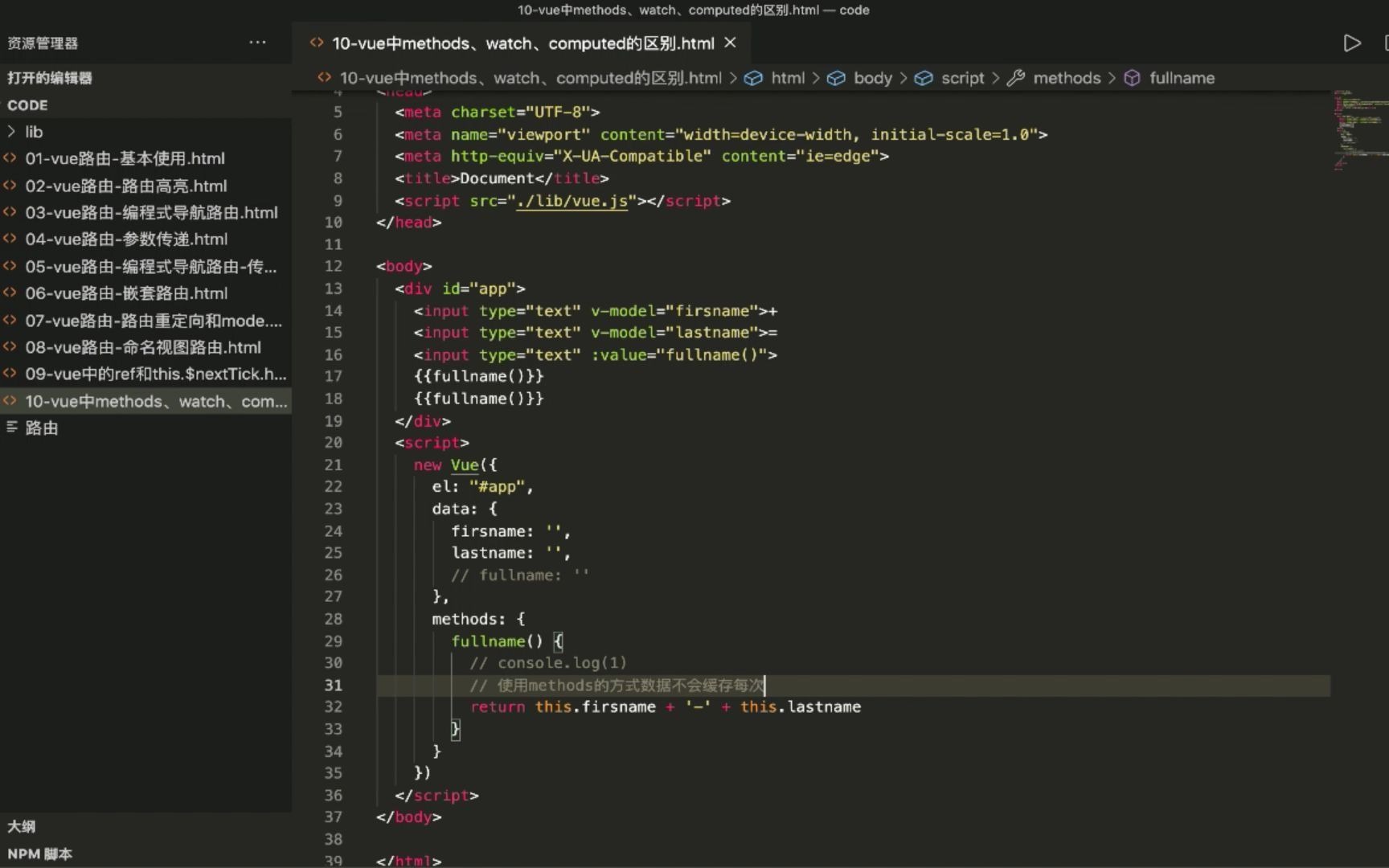Run the current file with the play icon
Screen dimensions: 1389x868
coord(1351,43)
